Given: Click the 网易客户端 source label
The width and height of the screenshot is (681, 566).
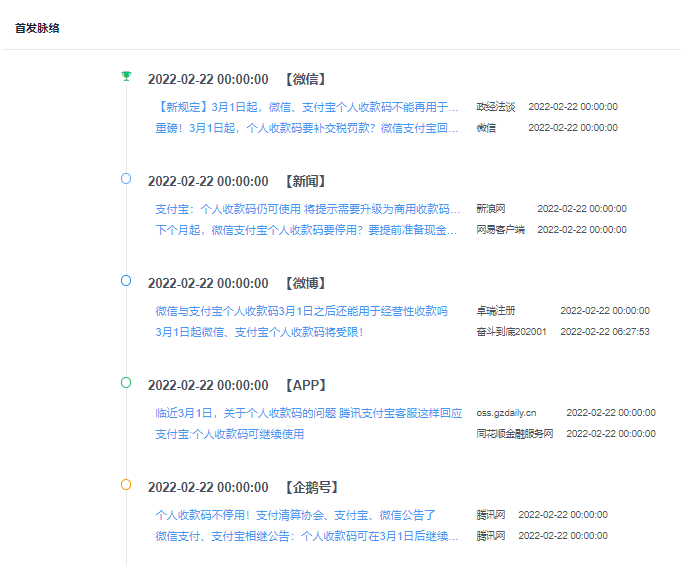Looking at the screenshot, I should (500, 230).
